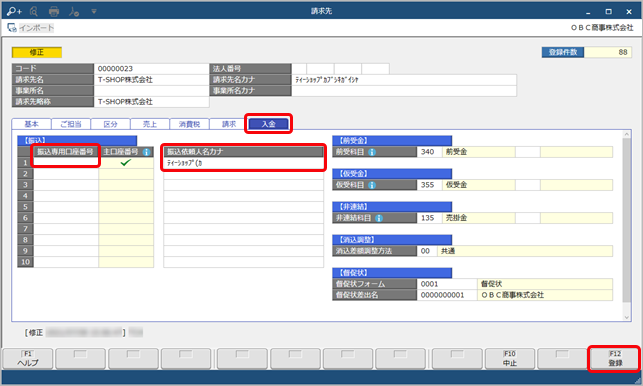Click the 消込差額調整方法 code field 00
The height and width of the screenshot is (386, 643).
pos(427,251)
